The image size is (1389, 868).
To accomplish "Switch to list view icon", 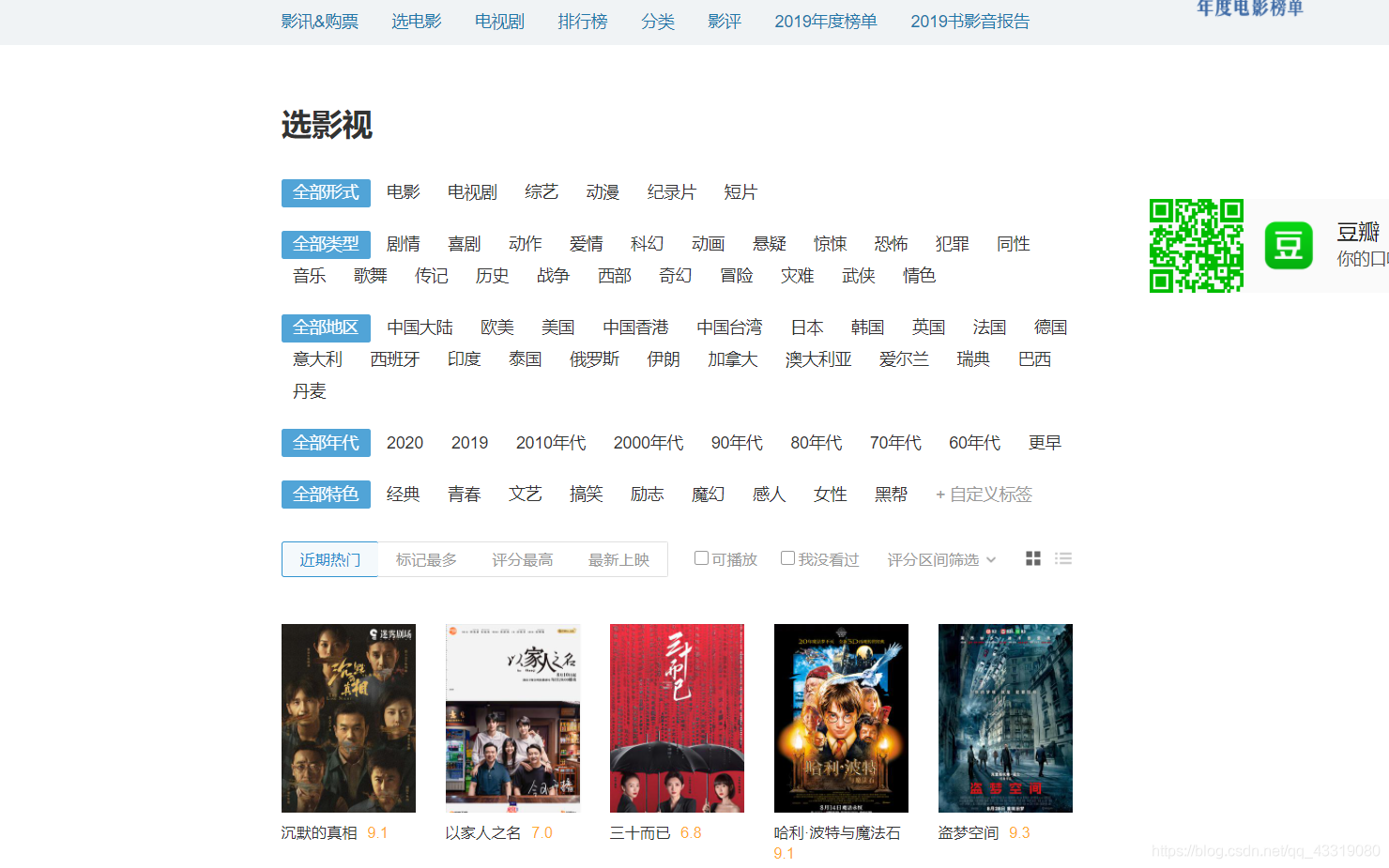I will tap(1063, 558).
